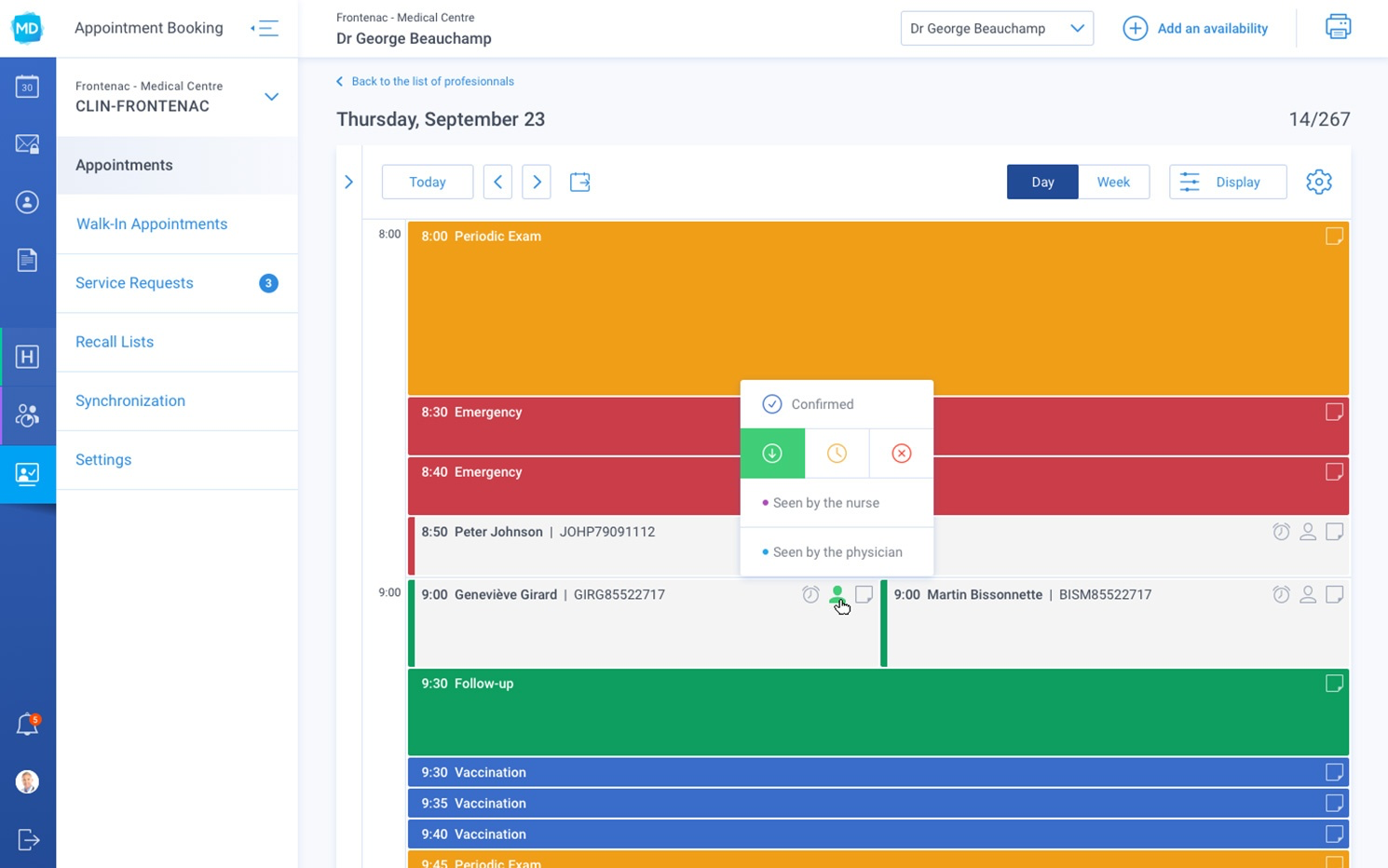
Task: Select Seen by the nurse status
Action: 825,503
